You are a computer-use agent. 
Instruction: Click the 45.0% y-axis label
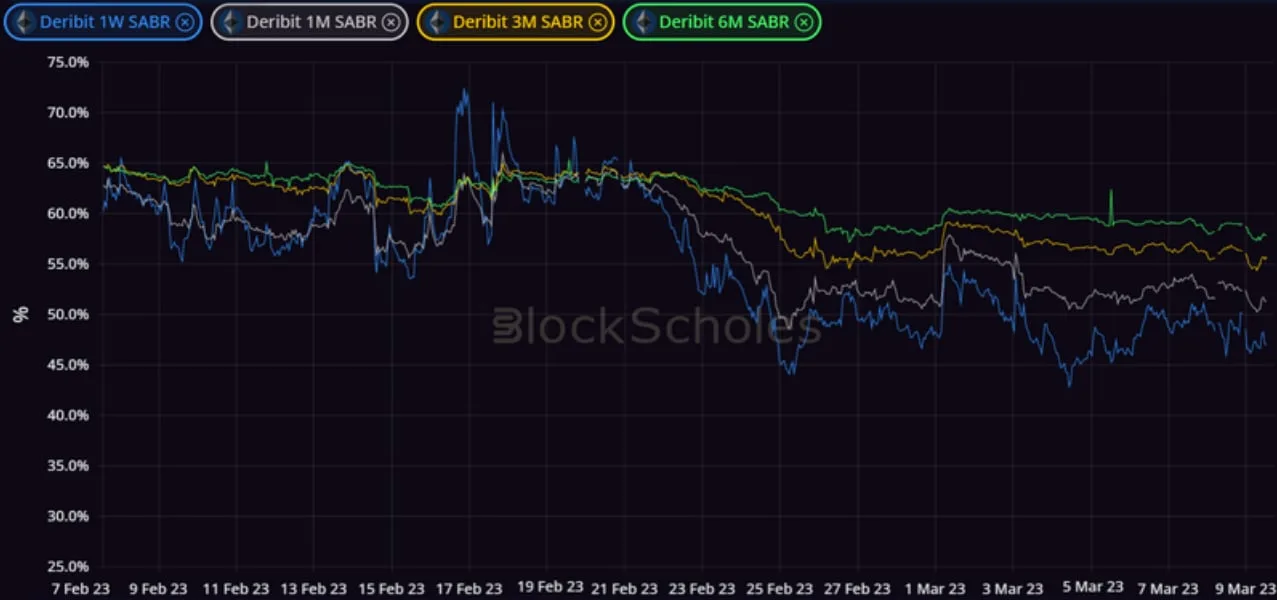[68, 365]
